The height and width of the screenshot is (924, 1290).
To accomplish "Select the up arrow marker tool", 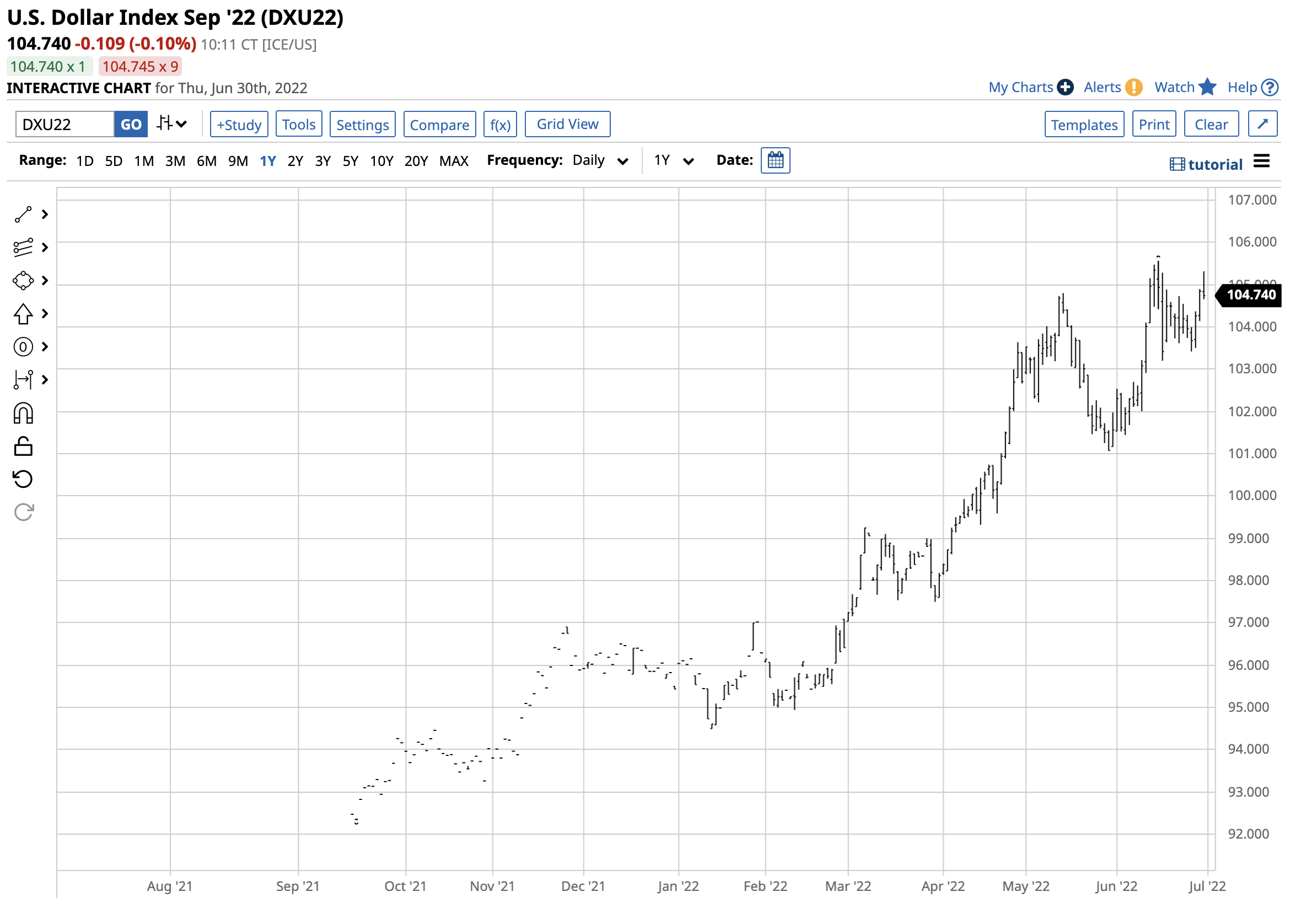I will point(23,314).
